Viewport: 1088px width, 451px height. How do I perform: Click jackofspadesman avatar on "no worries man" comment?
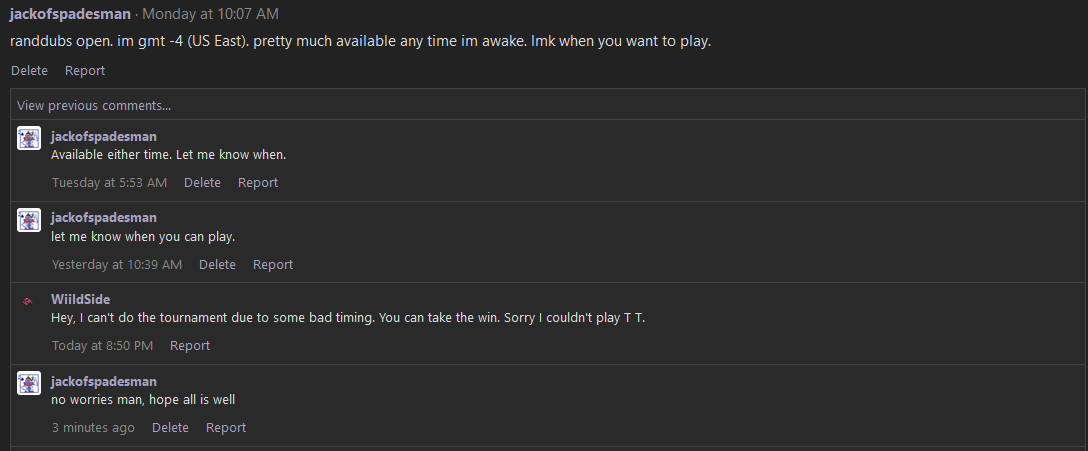(x=29, y=383)
